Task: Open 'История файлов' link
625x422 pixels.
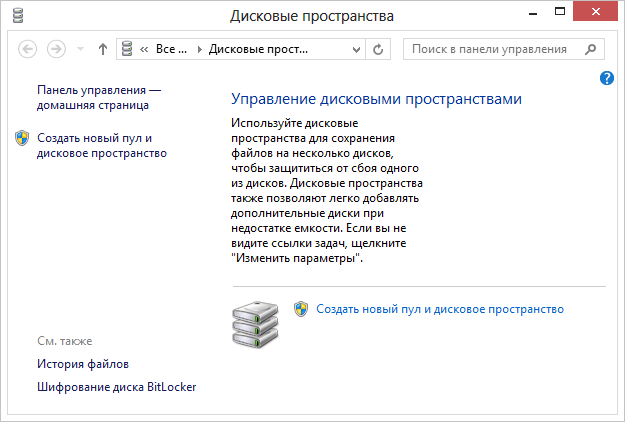Action: tap(83, 364)
